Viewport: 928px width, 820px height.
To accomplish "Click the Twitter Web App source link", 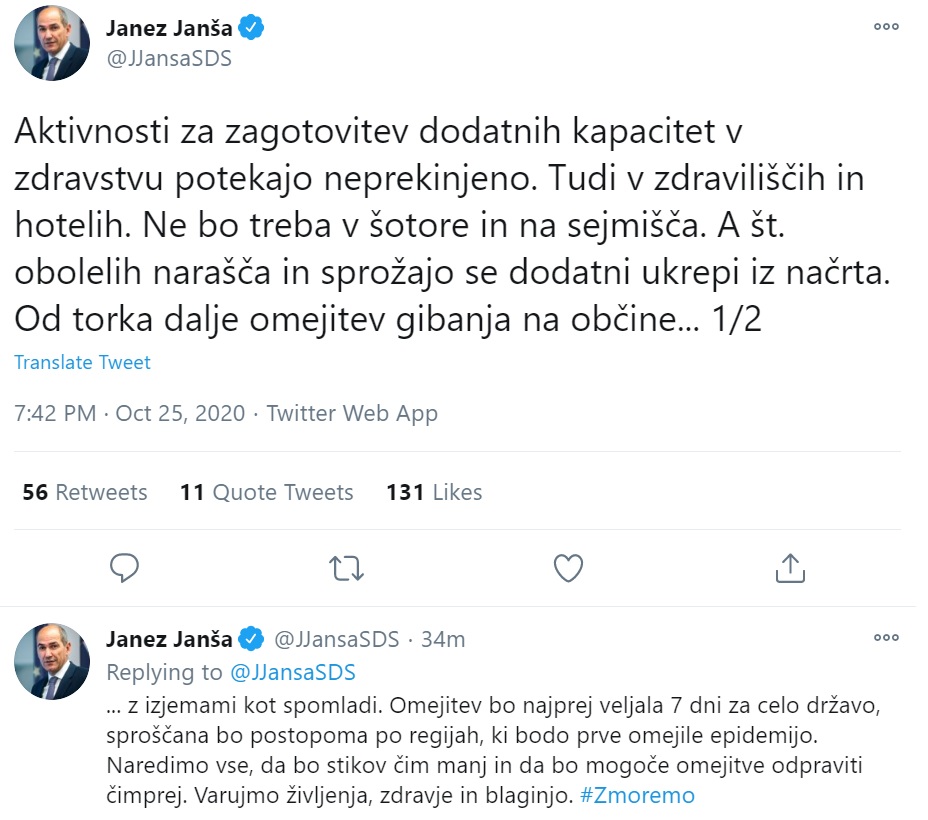I will pos(352,413).
